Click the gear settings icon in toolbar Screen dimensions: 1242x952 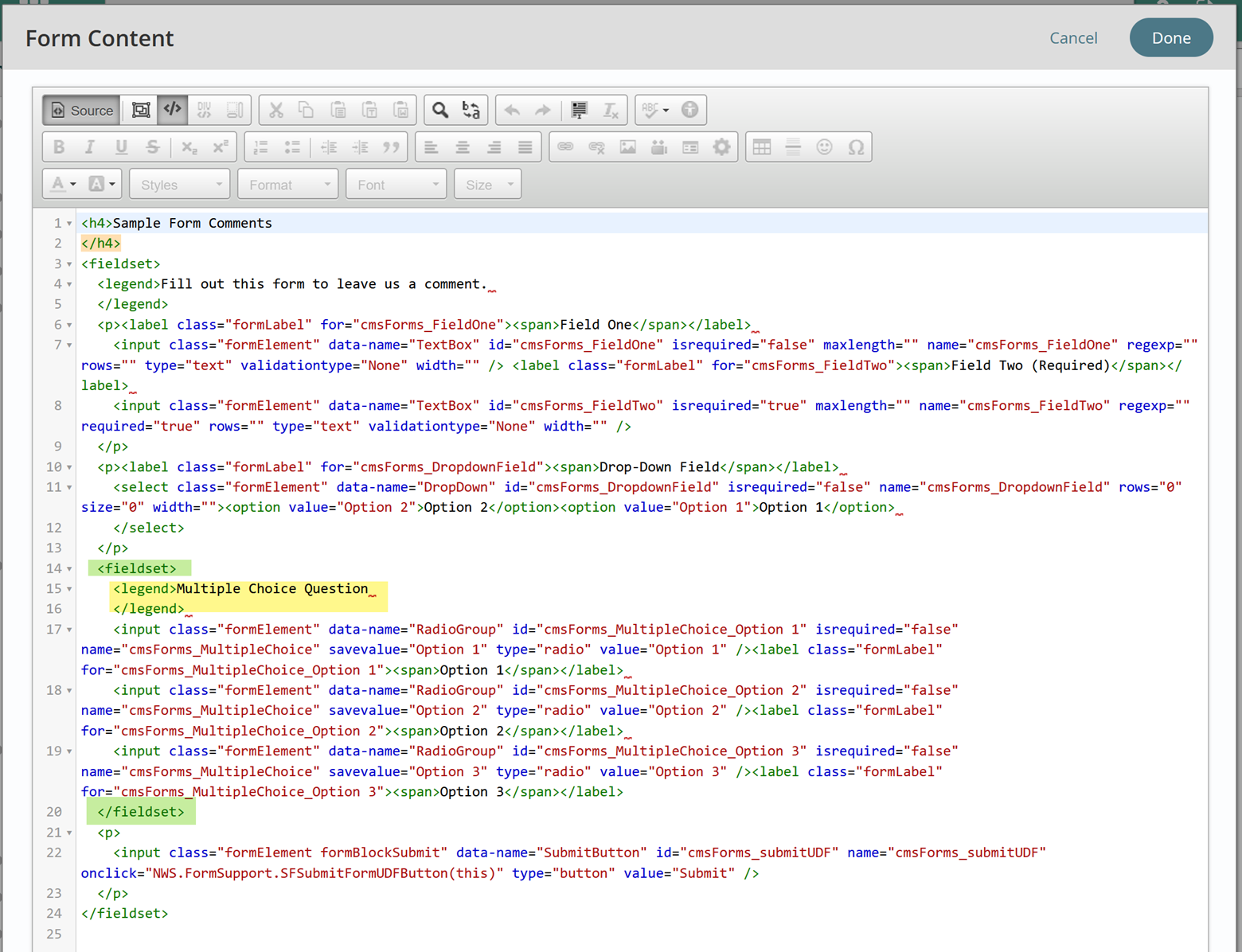coord(721,147)
